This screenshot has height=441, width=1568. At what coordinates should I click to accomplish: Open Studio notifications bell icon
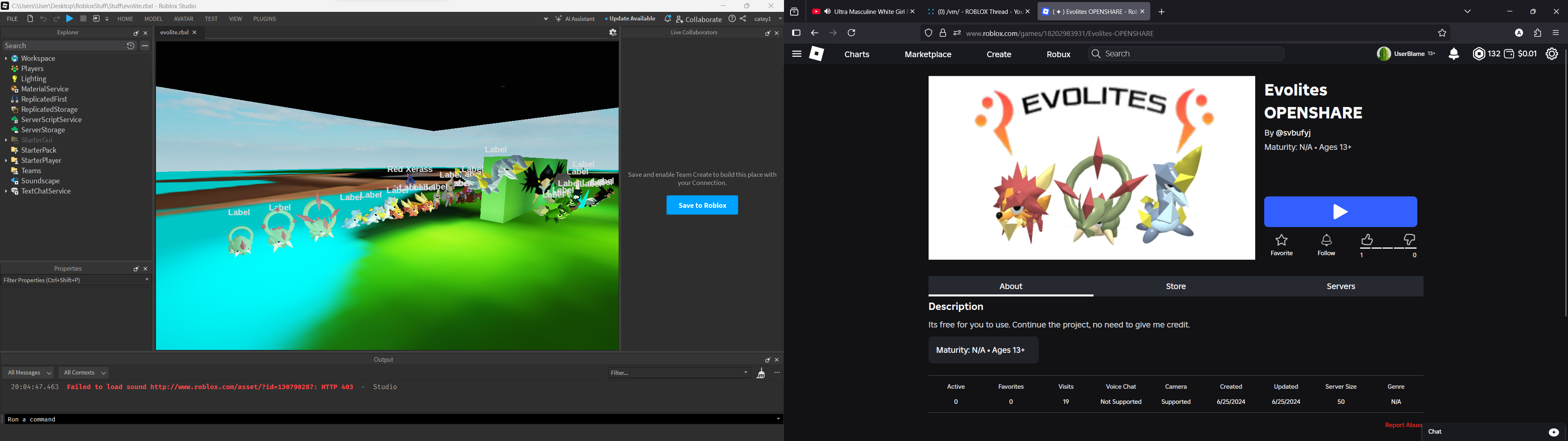click(x=668, y=19)
